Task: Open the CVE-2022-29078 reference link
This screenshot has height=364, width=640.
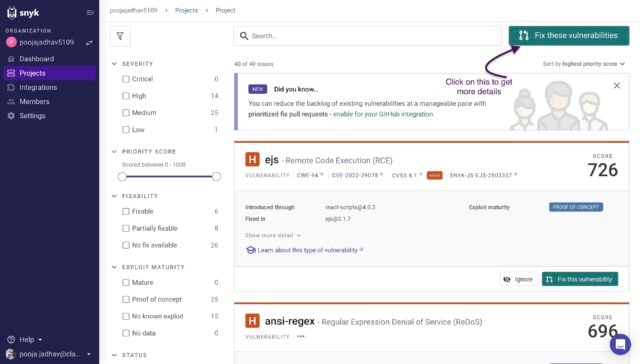Action: [x=357, y=175]
